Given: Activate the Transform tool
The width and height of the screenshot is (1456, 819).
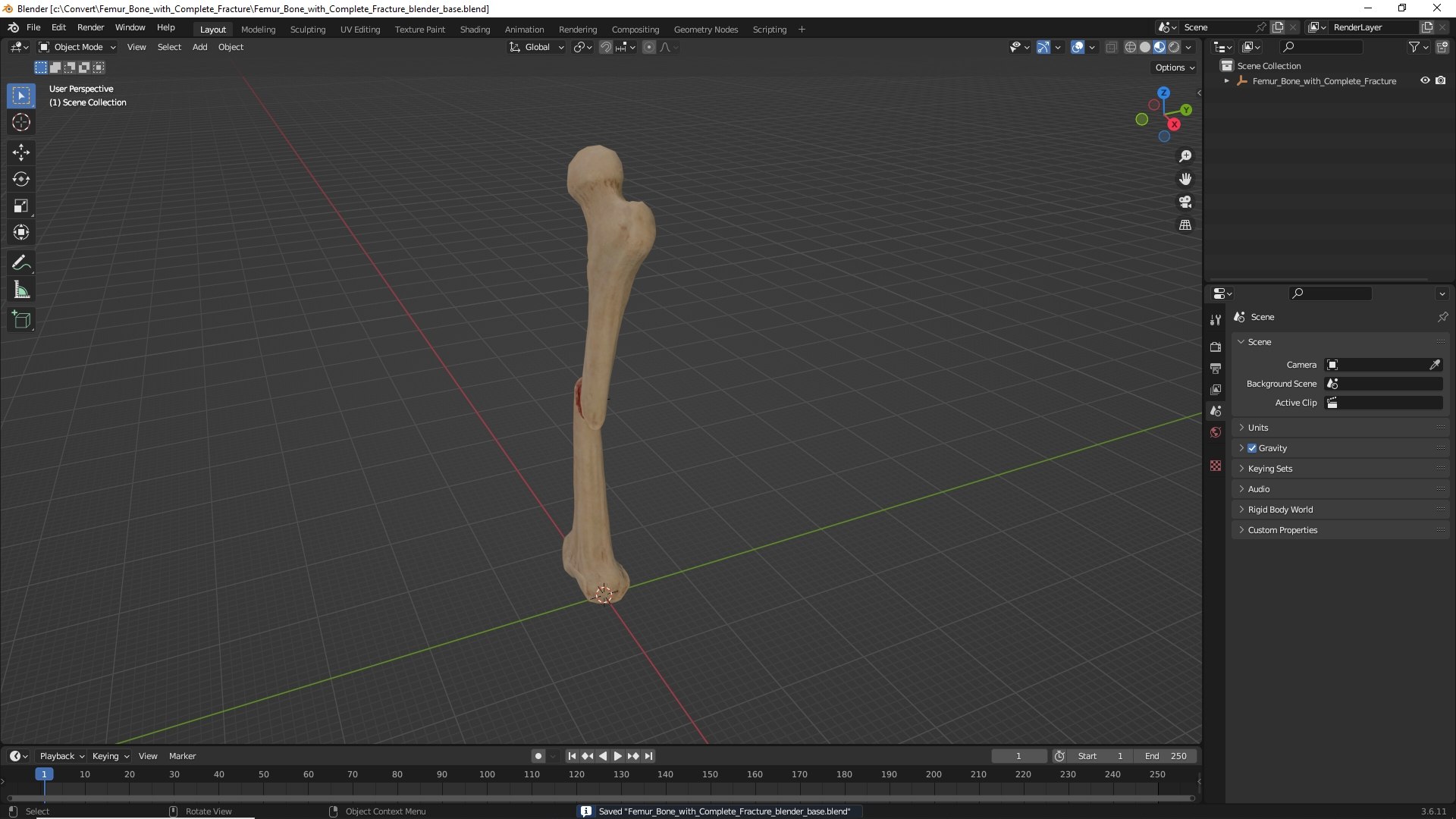Looking at the screenshot, I should (21, 232).
